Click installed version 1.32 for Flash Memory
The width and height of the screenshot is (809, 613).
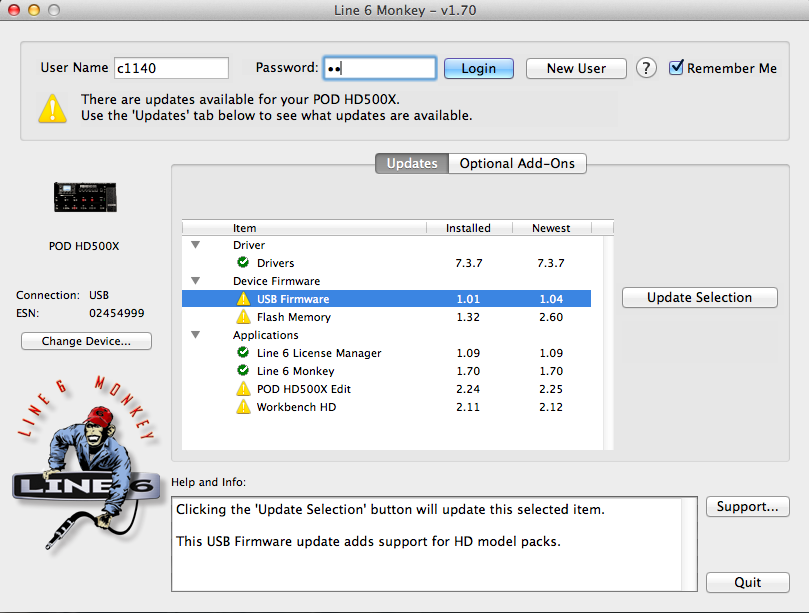pos(468,317)
